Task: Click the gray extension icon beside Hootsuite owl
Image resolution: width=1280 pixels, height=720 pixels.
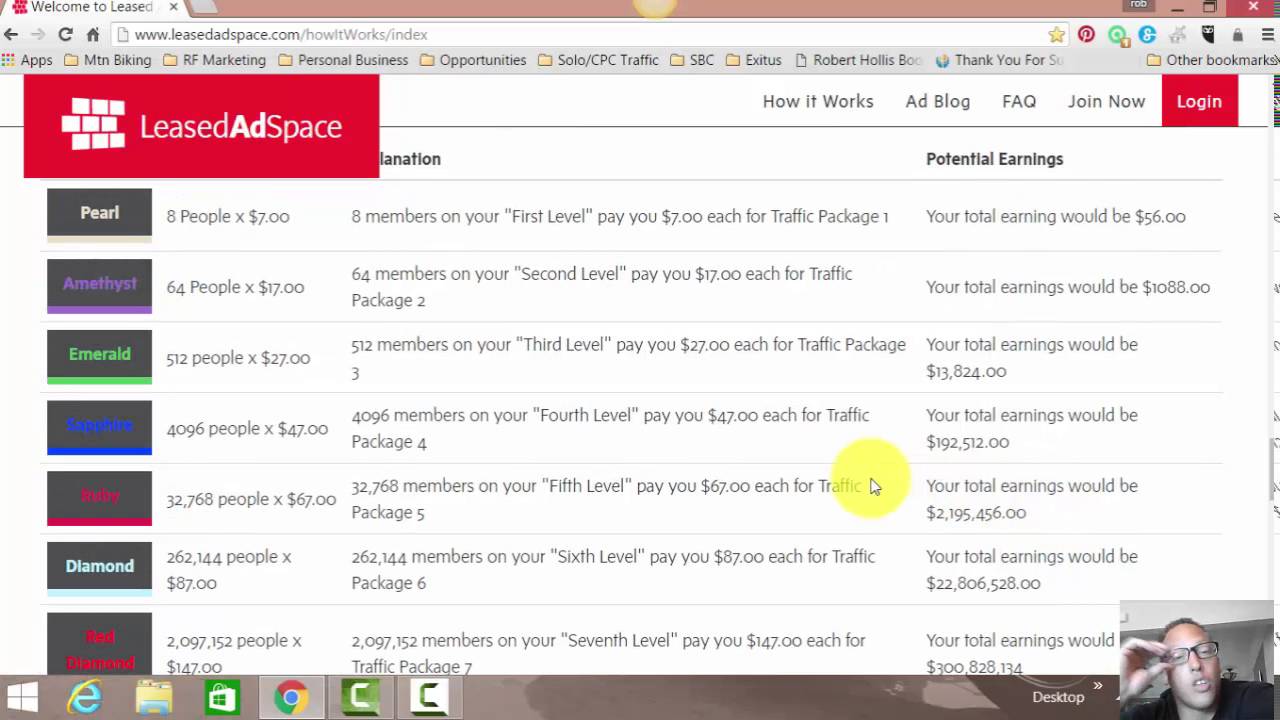Action: tap(1177, 34)
